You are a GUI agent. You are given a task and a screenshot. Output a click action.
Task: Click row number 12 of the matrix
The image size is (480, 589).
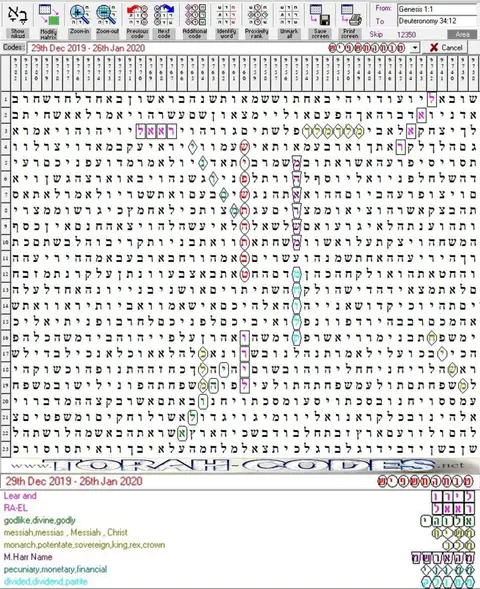(x=5, y=274)
